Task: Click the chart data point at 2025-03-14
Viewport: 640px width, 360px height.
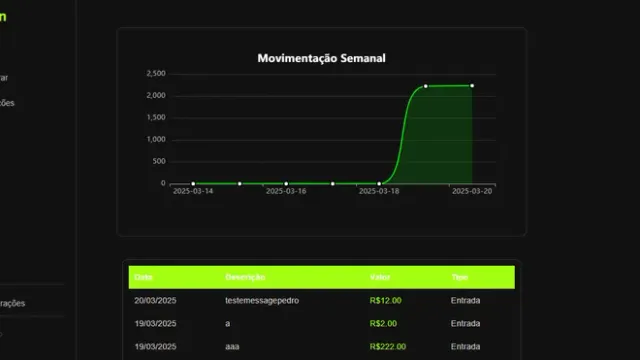Action: tap(193, 184)
